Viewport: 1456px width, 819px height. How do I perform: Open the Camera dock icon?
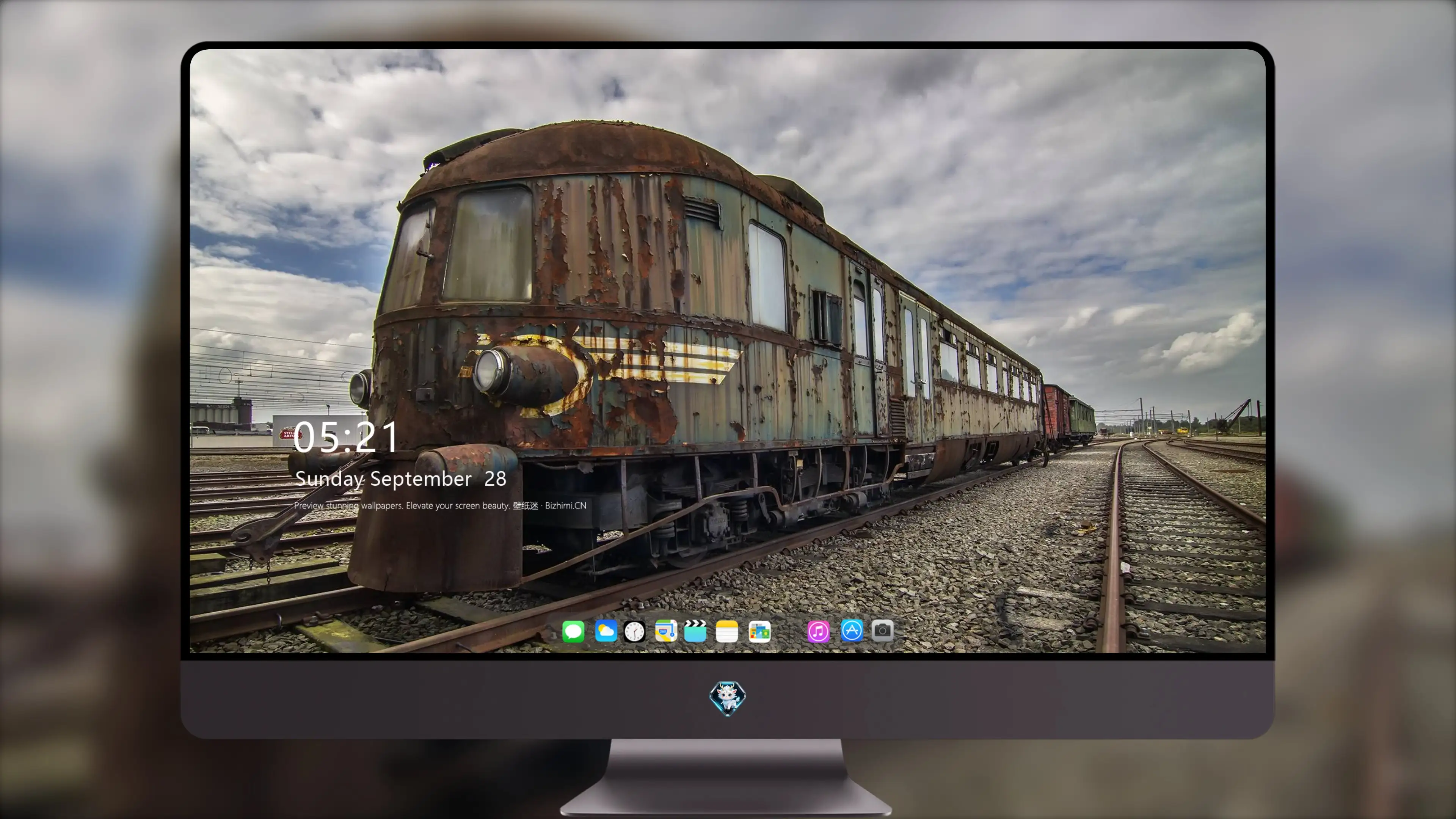(x=882, y=630)
